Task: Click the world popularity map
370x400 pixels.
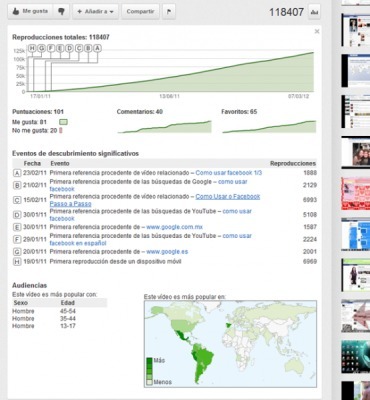Action: [x=230, y=344]
